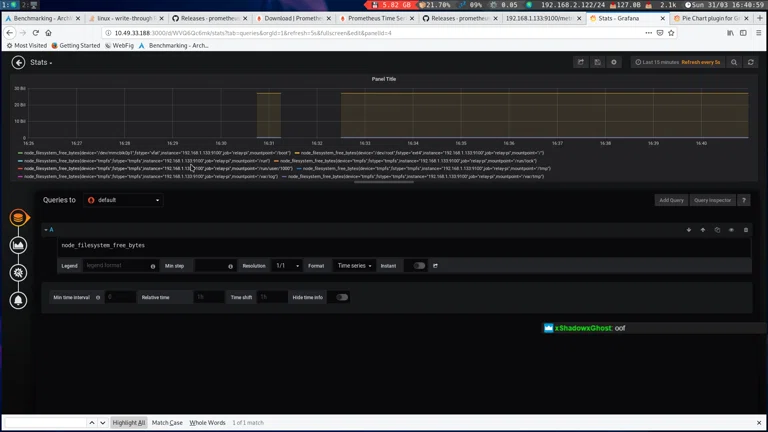The height and width of the screenshot is (432, 768).
Task: Open the browser library icon
Action: pos(730,33)
